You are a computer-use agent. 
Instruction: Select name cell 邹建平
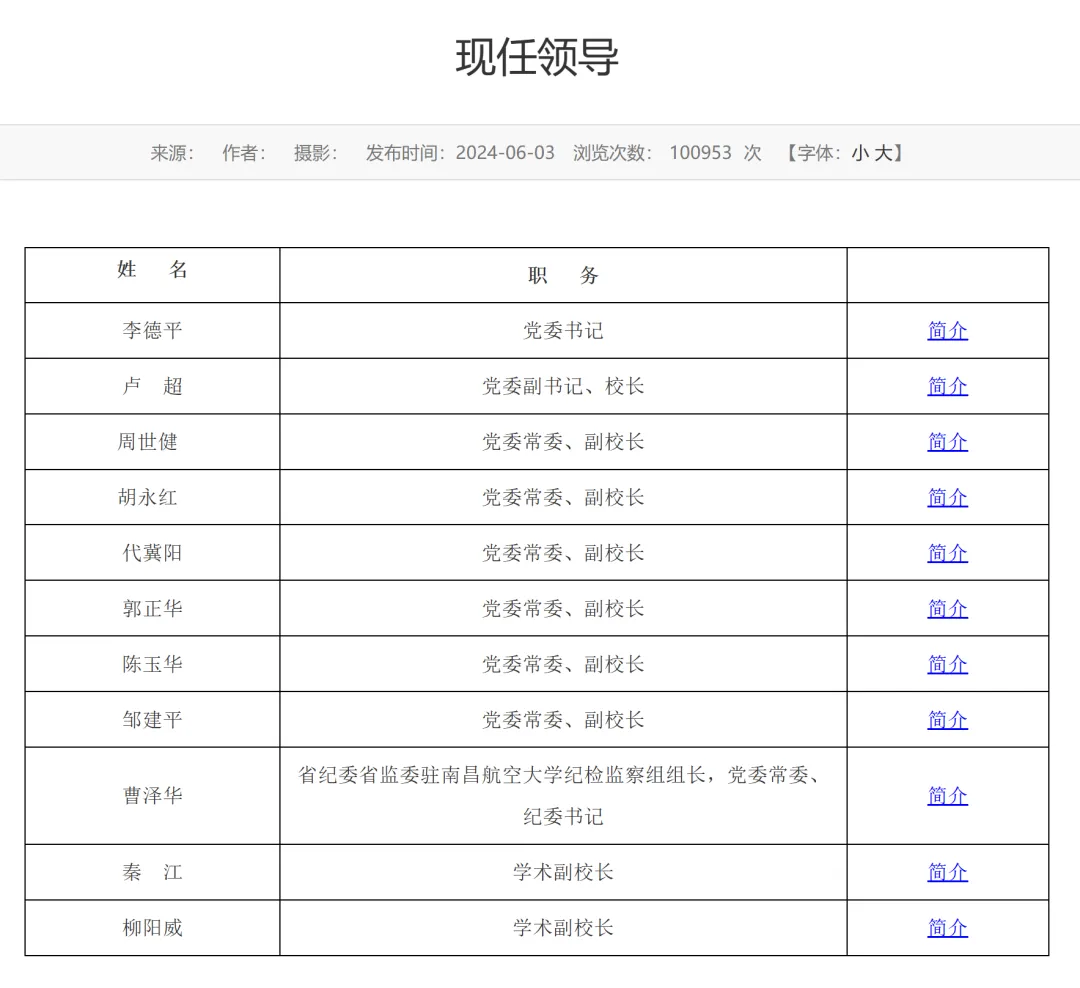pyautogui.click(x=152, y=720)
